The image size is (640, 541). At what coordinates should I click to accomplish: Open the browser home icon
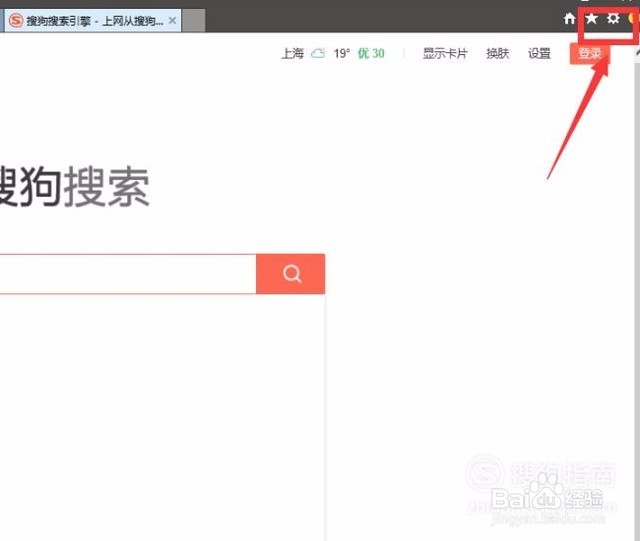569,19
